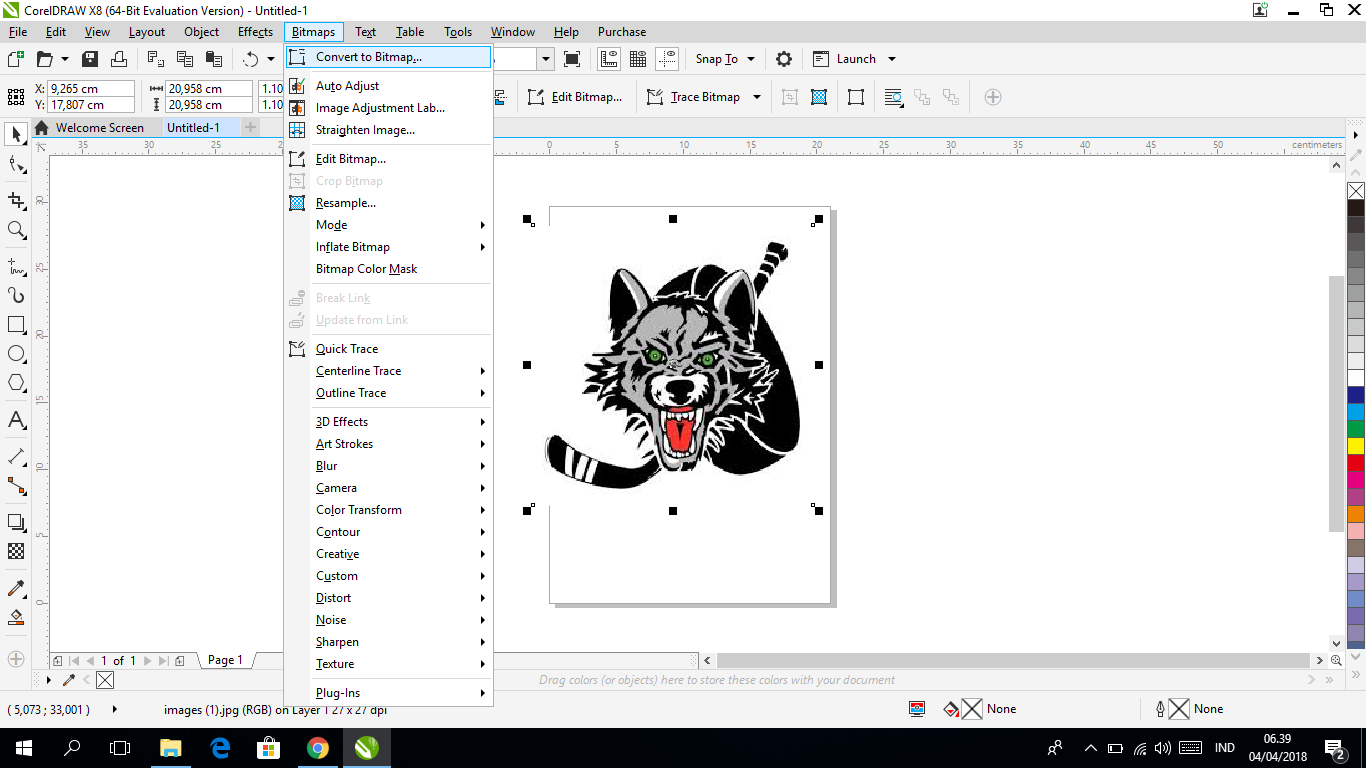Screen dimensions: 1366x768
Task: Click the red color swatch
Action: tap(1356, 463)
